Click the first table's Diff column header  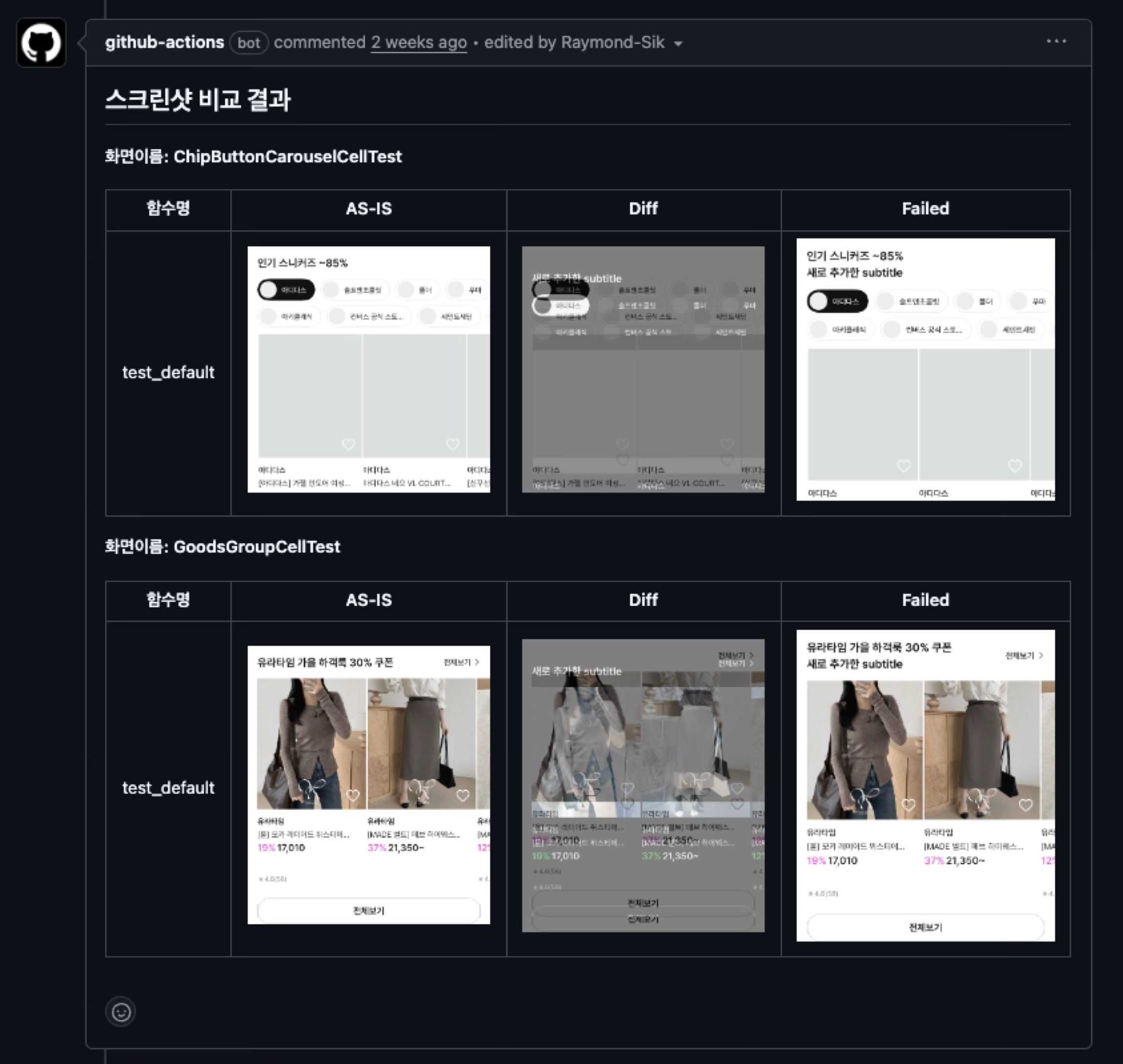(643, 209)
